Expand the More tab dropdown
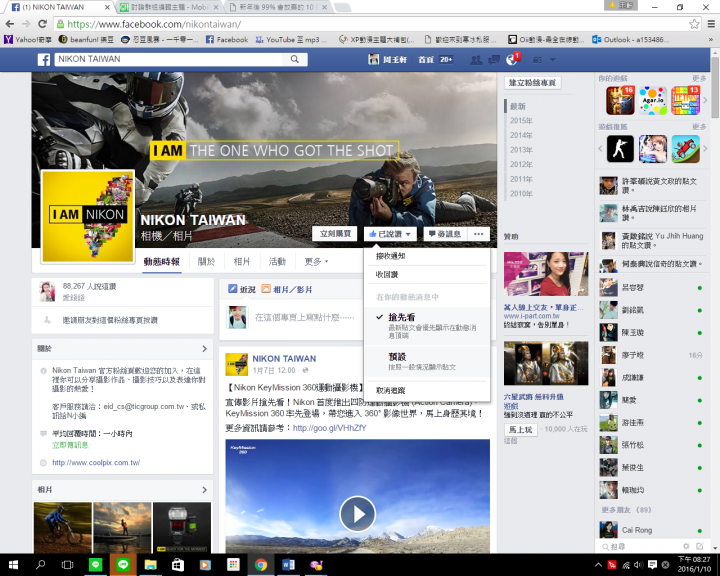Image resolution: width=720 pixels, height=576 pixels. point(316,261)
